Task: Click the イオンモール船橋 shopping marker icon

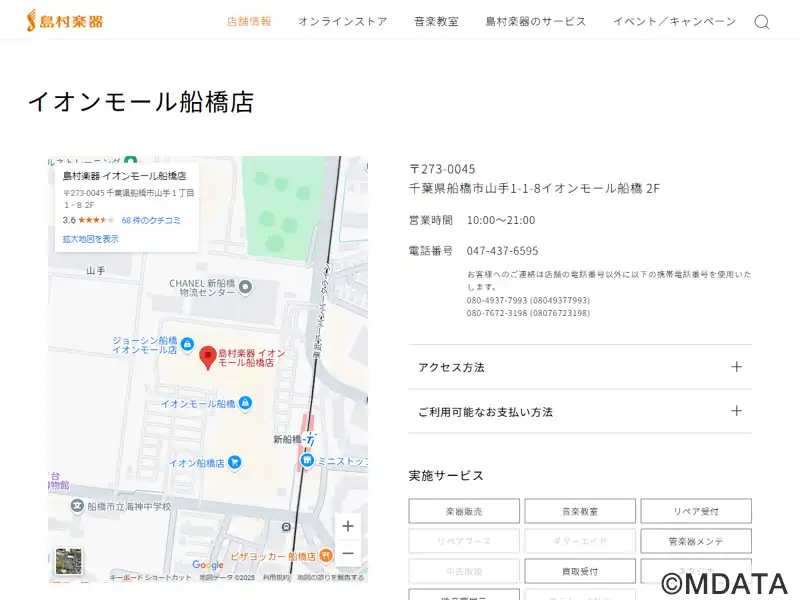Action: [x=245, y=404]
